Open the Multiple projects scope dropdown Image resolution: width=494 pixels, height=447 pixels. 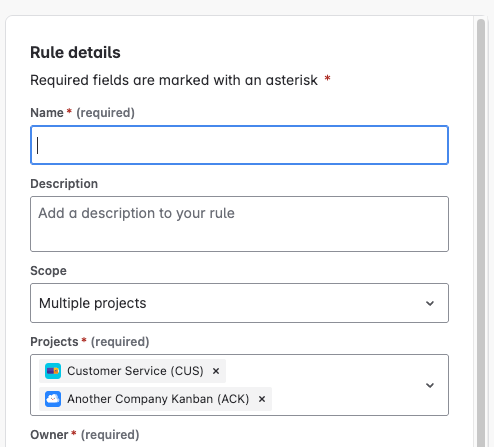tap(239, 303)
